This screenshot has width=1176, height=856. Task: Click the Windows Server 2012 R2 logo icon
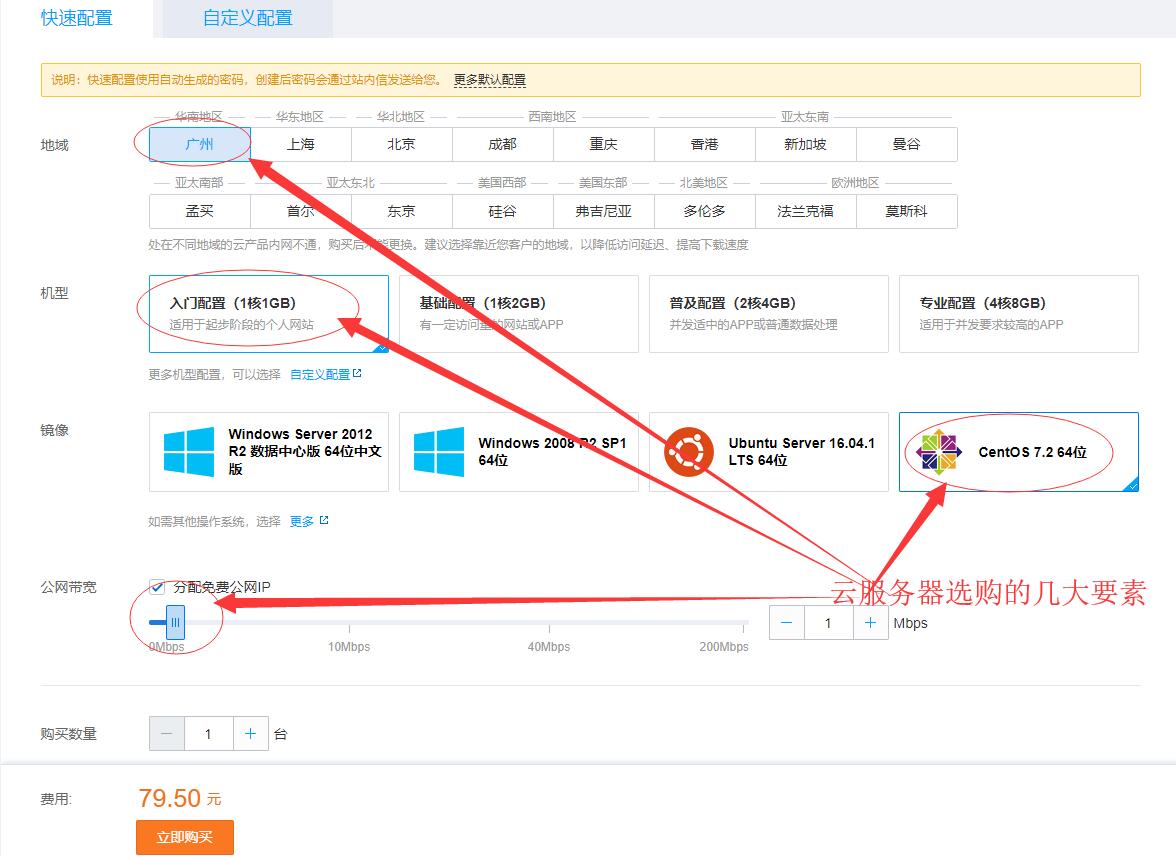point(189,452)
